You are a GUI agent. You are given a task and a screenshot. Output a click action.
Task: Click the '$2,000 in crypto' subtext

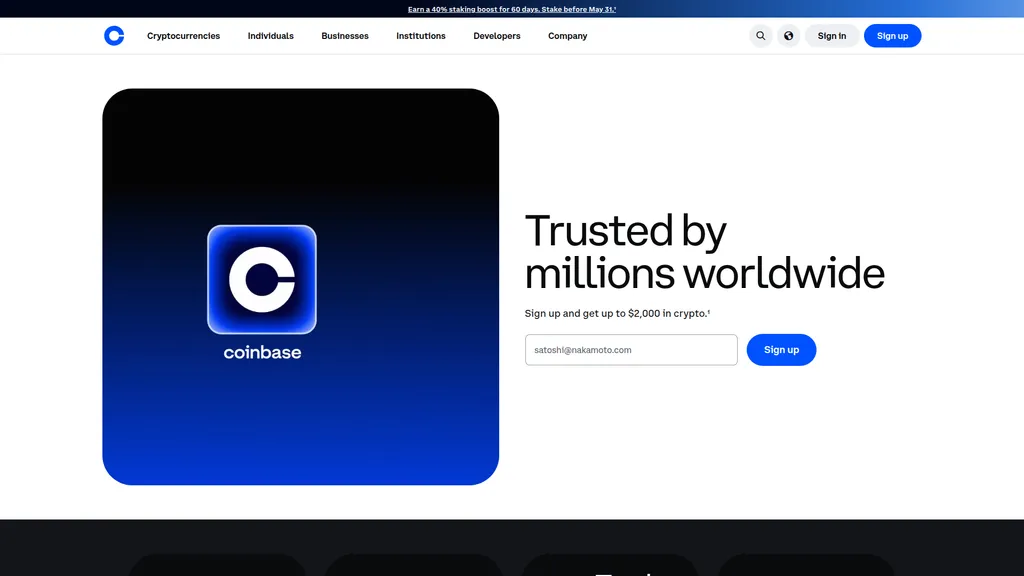click(617, 313)
